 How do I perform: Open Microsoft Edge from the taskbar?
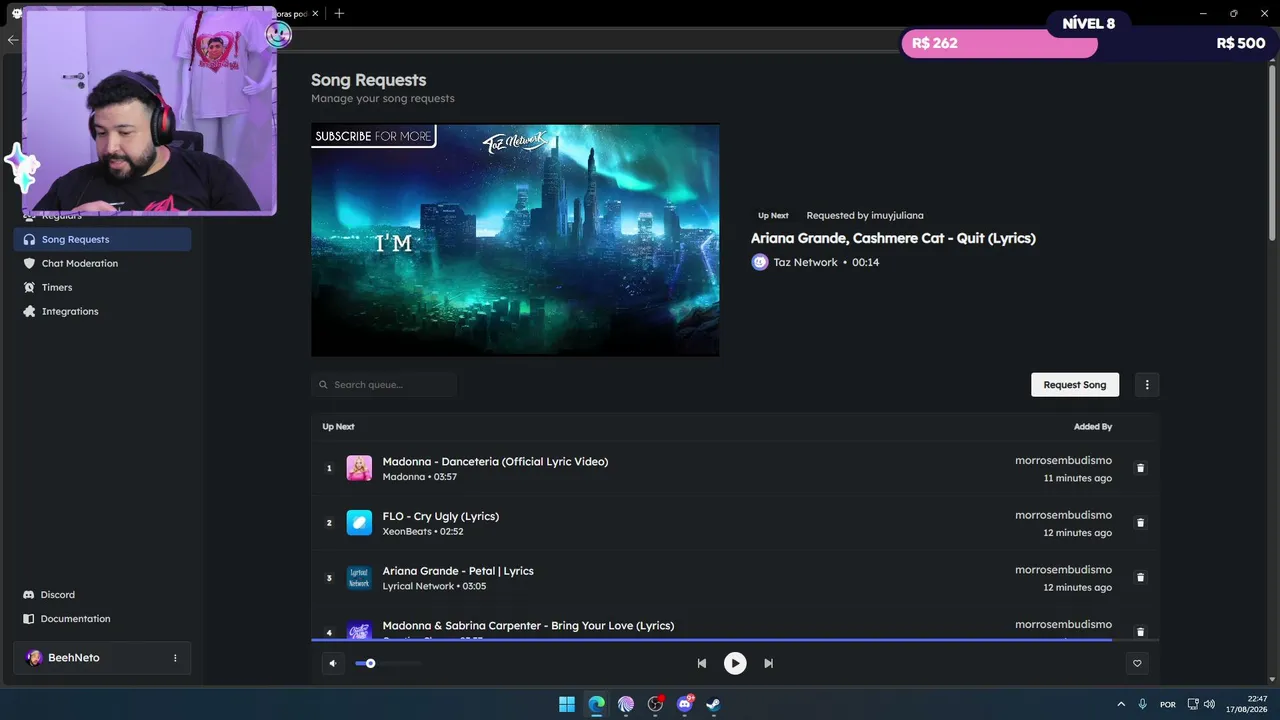click(597, 704)
